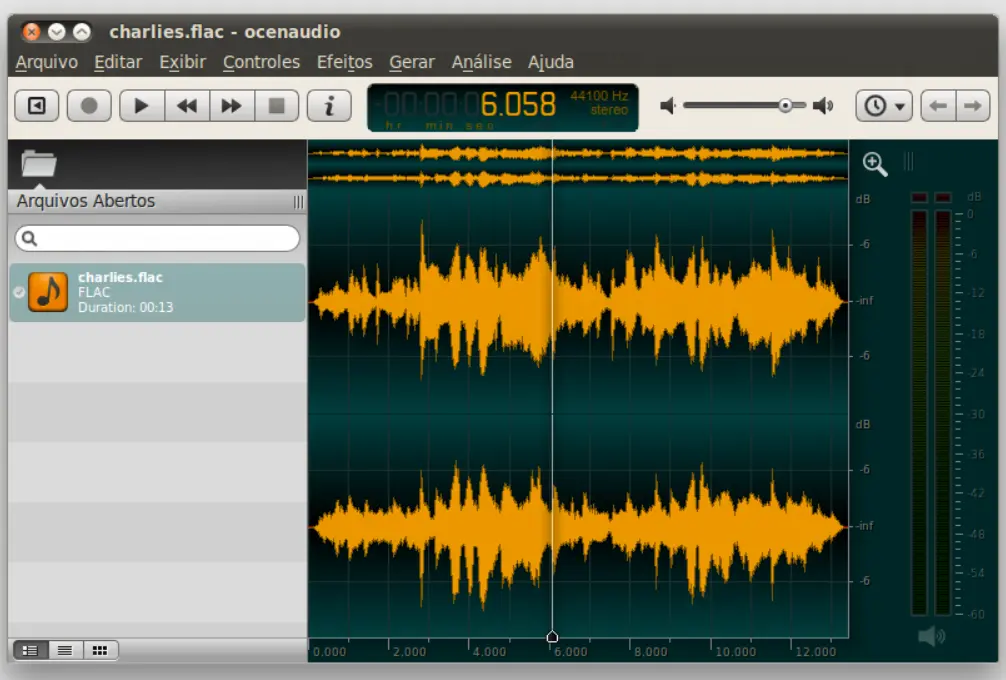Click the speaker icon below level meters
The image size is (1006, 680).
click(x=932, y=636)
